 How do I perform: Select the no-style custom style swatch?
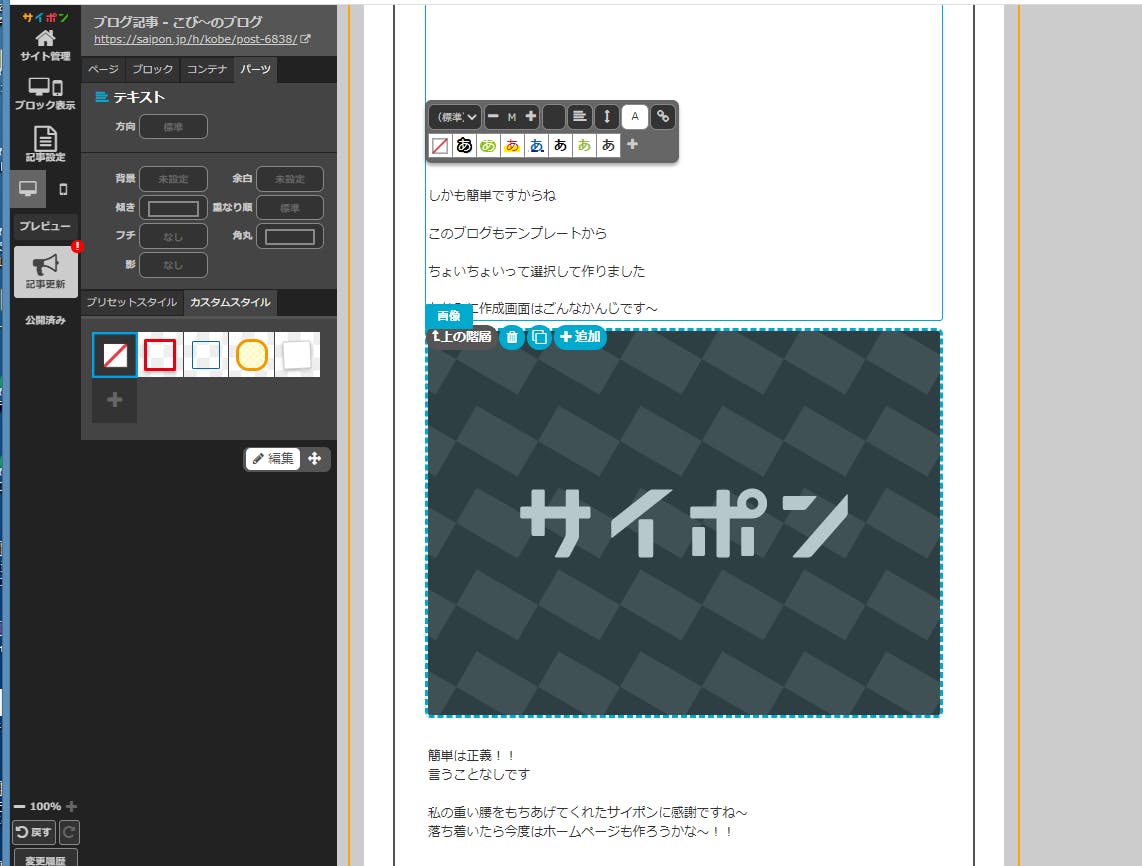click(x=115, y=355)
